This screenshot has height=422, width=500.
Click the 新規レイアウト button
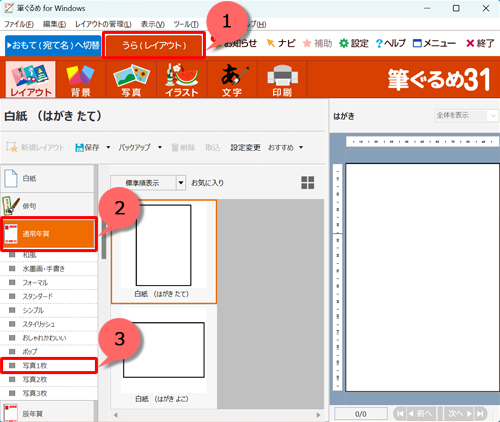tap(35, 147)
